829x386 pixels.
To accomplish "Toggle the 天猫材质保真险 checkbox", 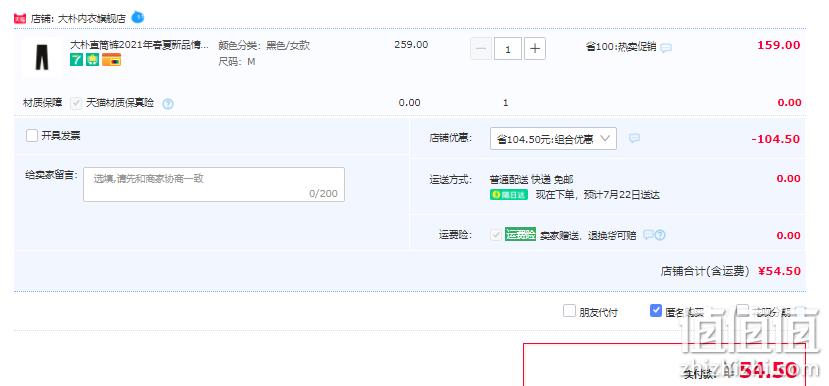I will point(76,103).
